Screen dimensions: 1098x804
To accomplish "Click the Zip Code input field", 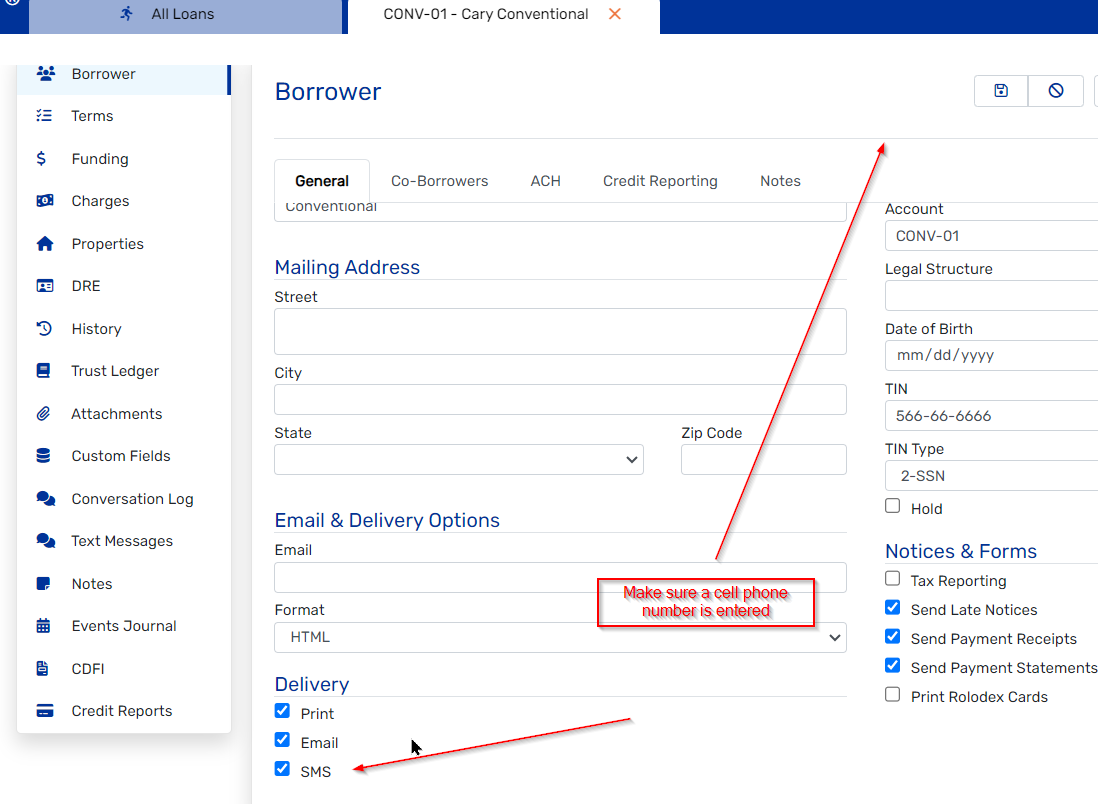I will coord(764,459).
